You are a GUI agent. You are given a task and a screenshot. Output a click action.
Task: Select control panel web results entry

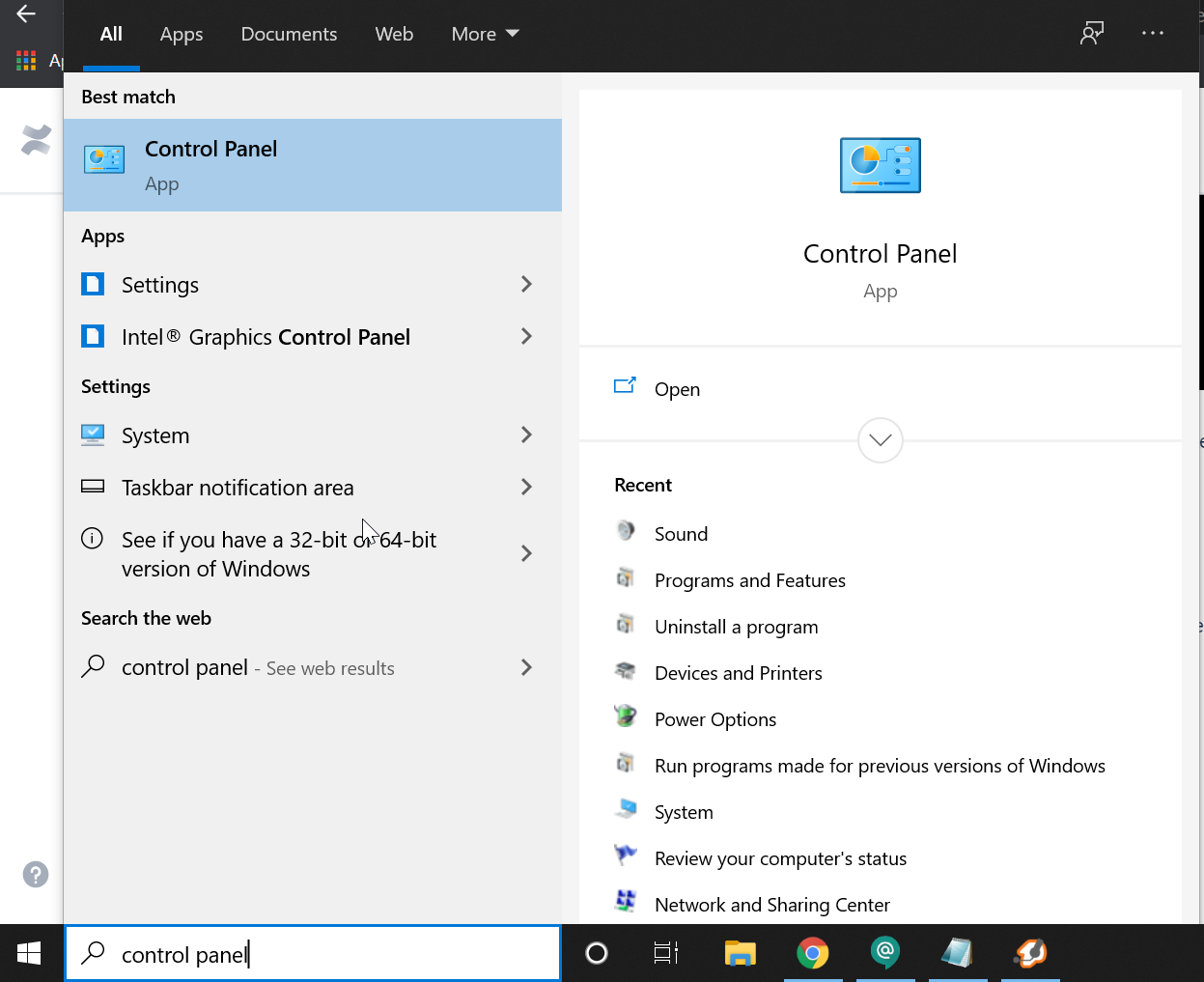(x=312, y=668)
